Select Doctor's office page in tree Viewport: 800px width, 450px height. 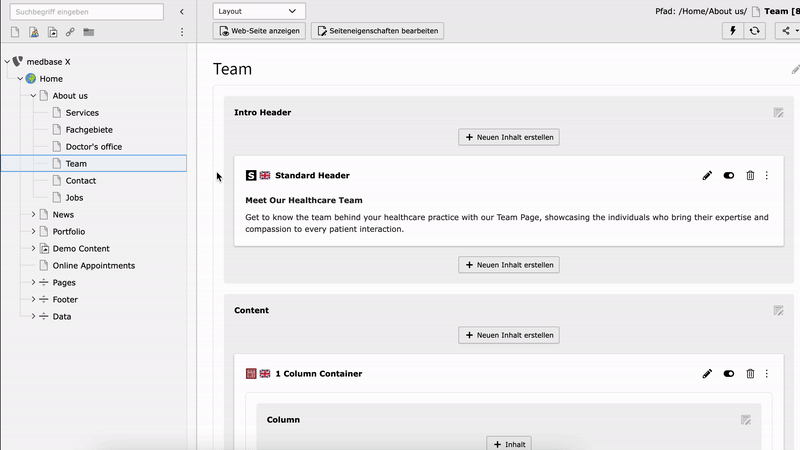tap(93, 146)
